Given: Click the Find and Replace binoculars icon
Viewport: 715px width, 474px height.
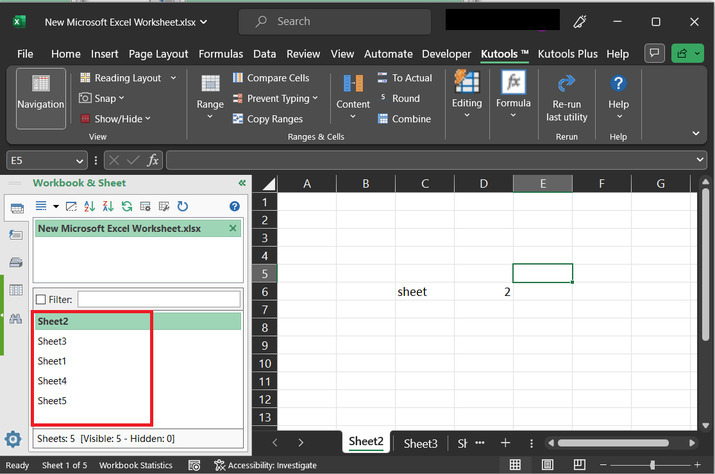Looking at the screenshot, I should point(16,318).
